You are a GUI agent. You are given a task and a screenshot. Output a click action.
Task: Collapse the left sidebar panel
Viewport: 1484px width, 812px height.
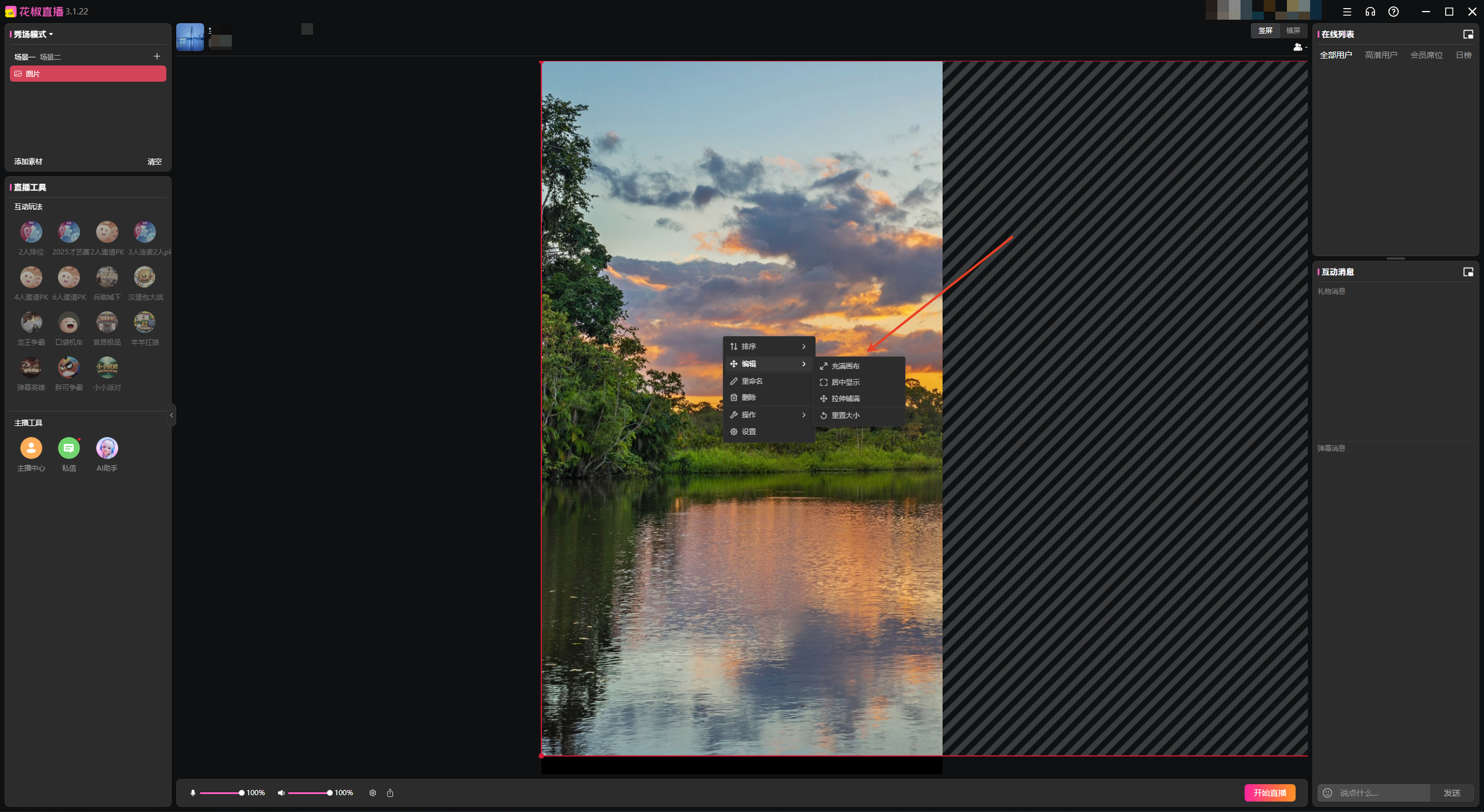172,415
